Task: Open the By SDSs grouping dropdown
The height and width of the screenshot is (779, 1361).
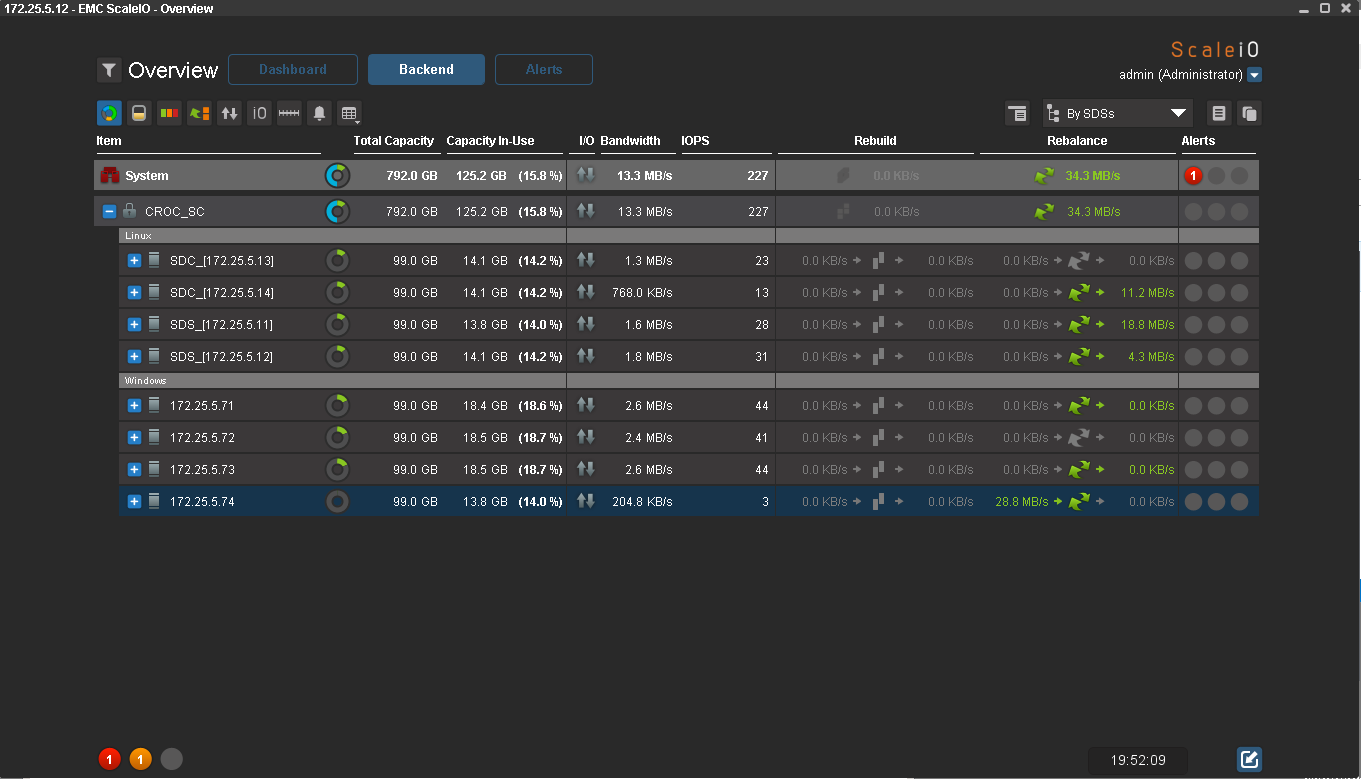Action: (1118, 113)
